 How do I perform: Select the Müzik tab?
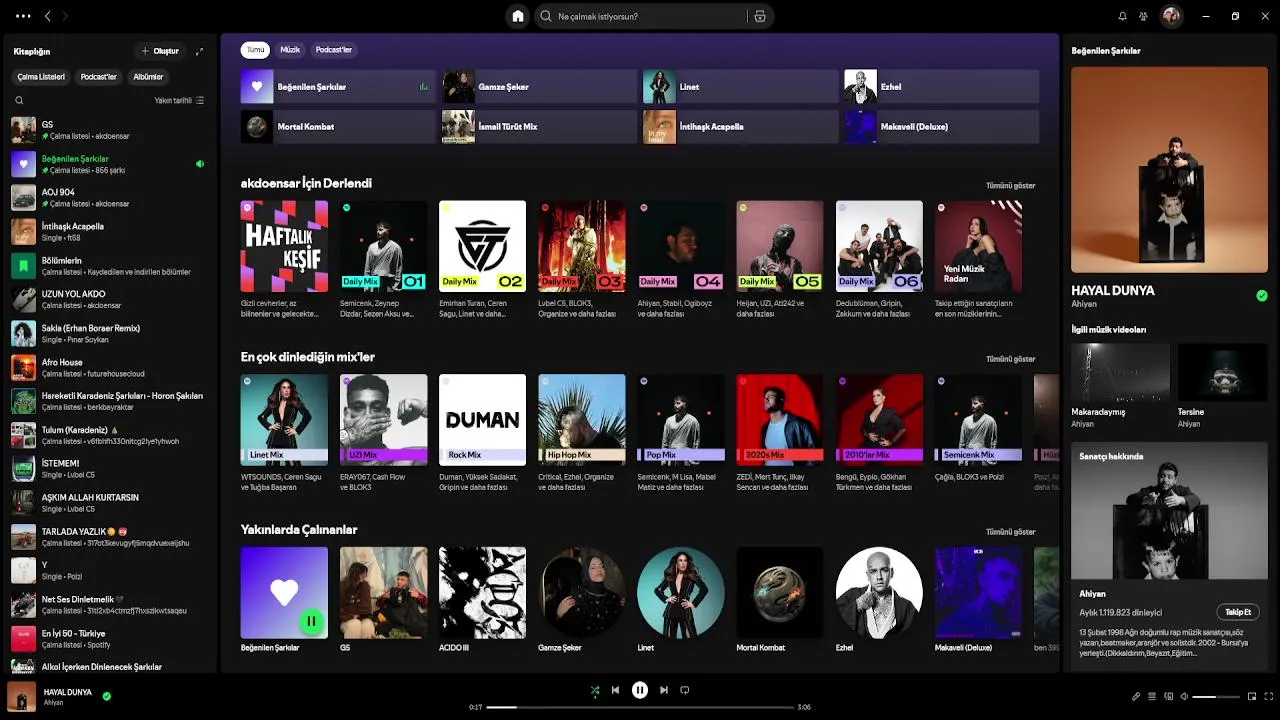[x=290, y=49]
